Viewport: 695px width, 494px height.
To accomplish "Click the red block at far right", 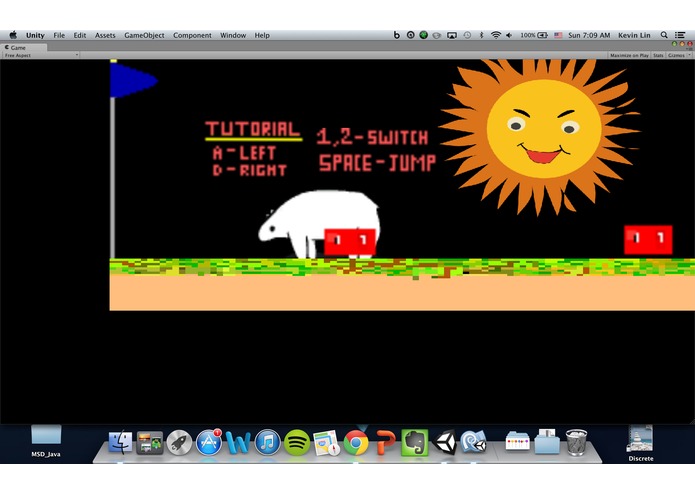I will (648, 240).
